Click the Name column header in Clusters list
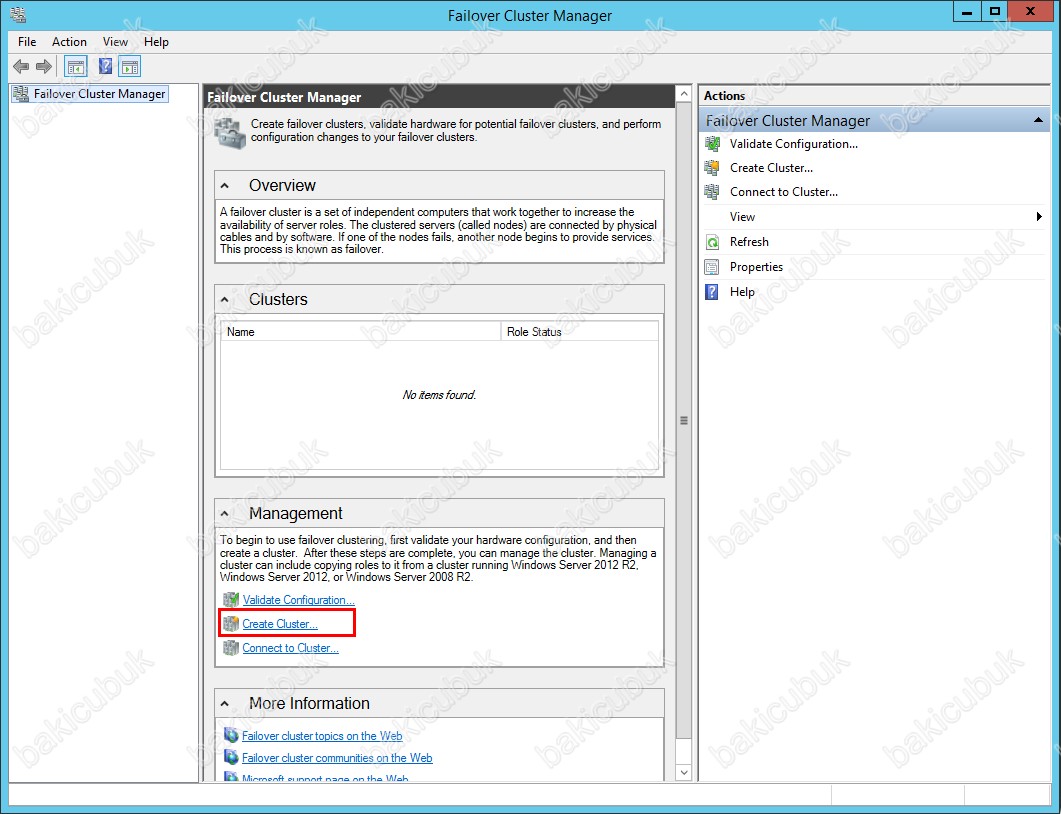Viewport: 1061px width, 814px height. point(361,332)
